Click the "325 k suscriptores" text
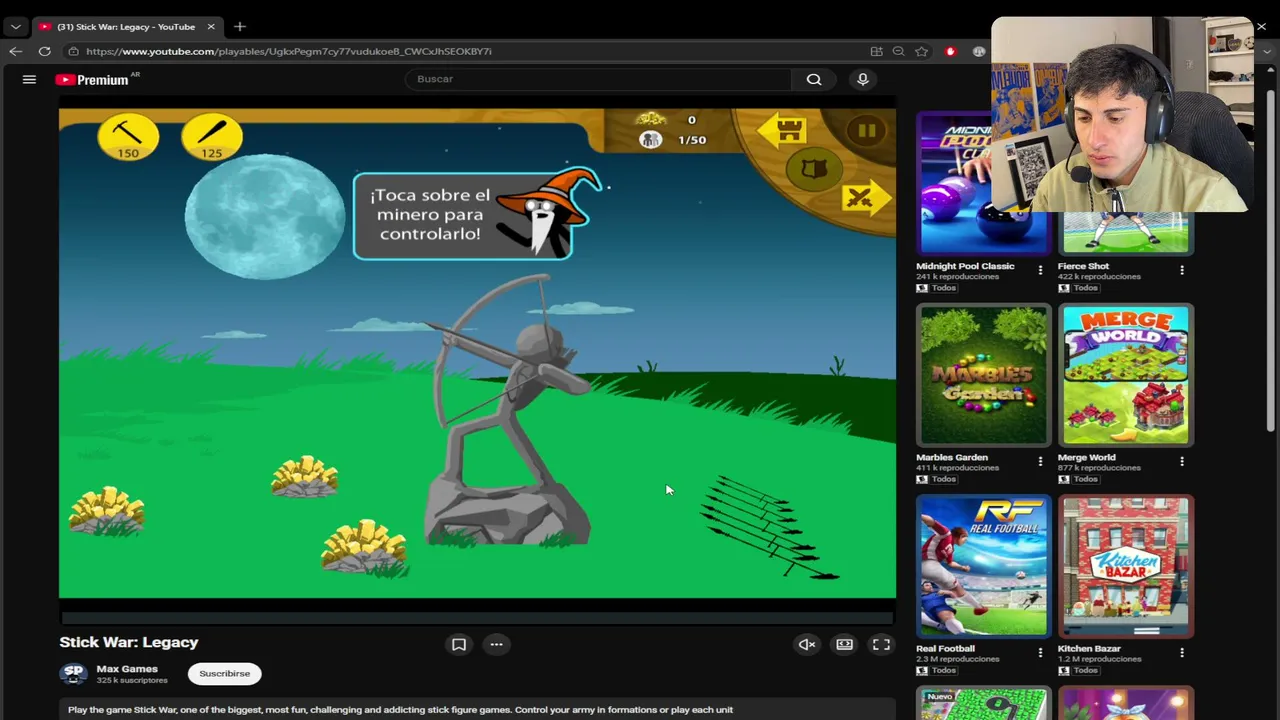1280x720 pixels. tap(132, 681)
